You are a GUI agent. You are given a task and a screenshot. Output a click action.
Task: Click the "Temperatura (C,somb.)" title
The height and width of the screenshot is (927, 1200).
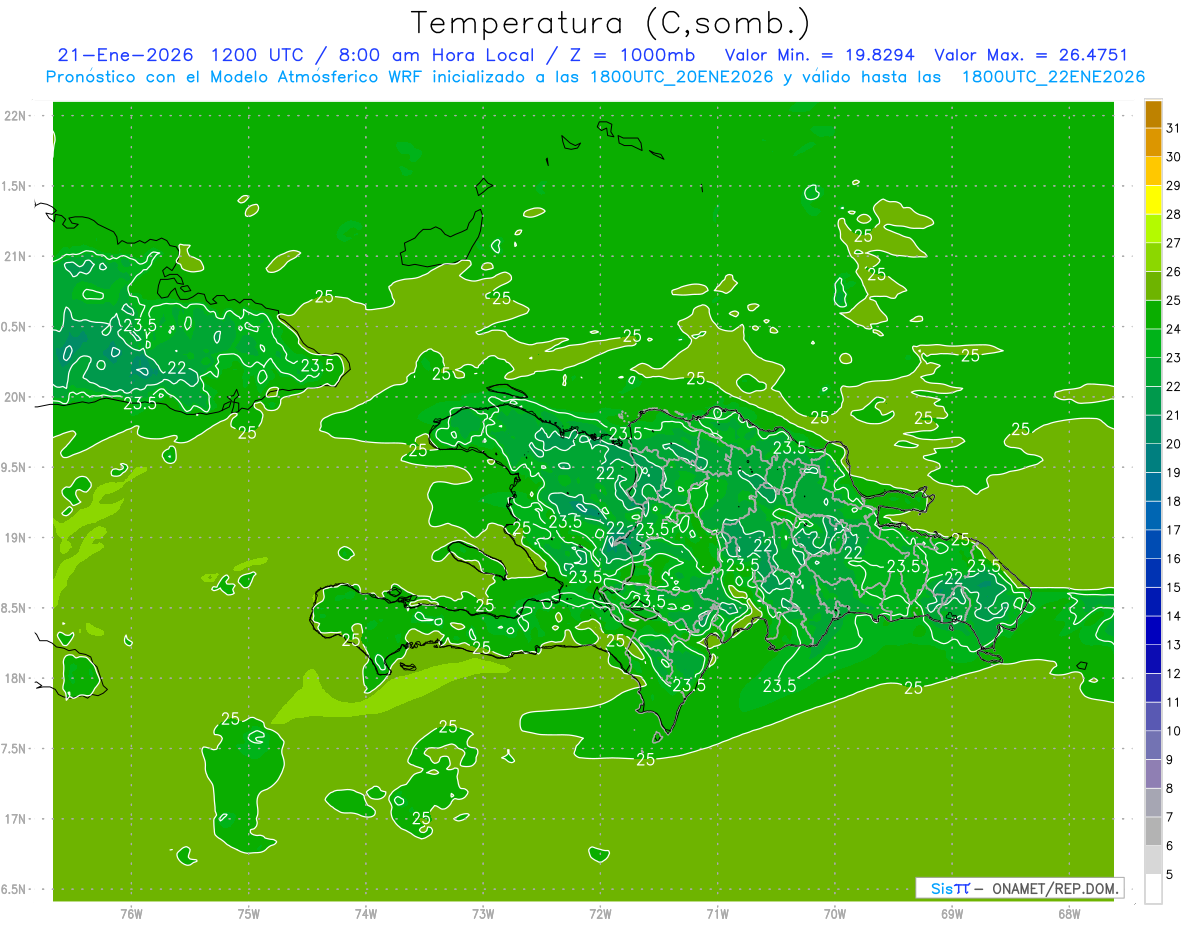click(x=610, y=22)
